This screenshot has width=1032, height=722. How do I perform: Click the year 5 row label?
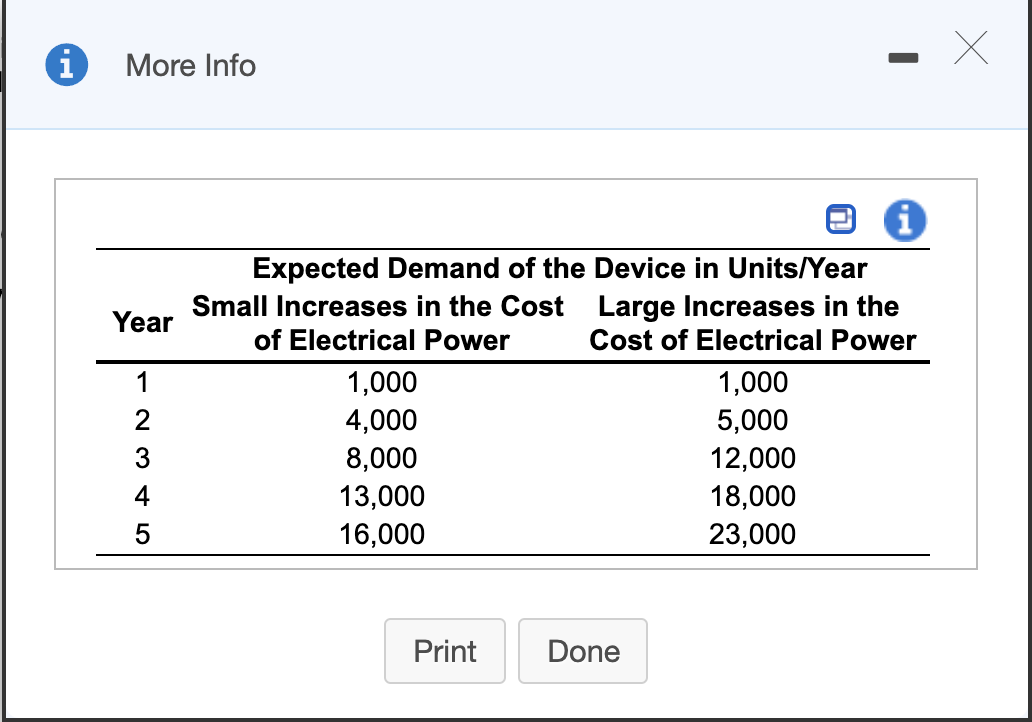coord(142,534)
